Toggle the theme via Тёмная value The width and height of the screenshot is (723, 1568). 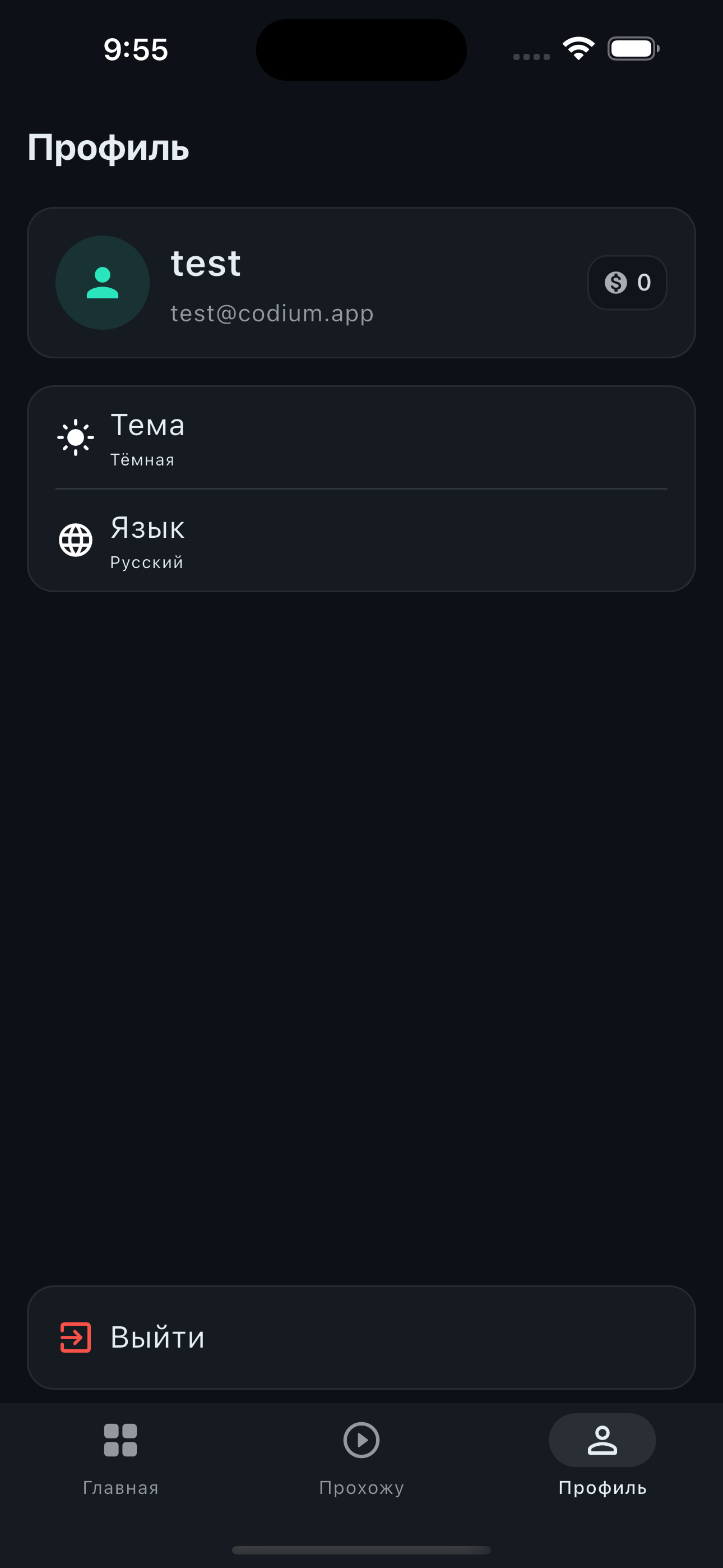click(x=142, y=460)
